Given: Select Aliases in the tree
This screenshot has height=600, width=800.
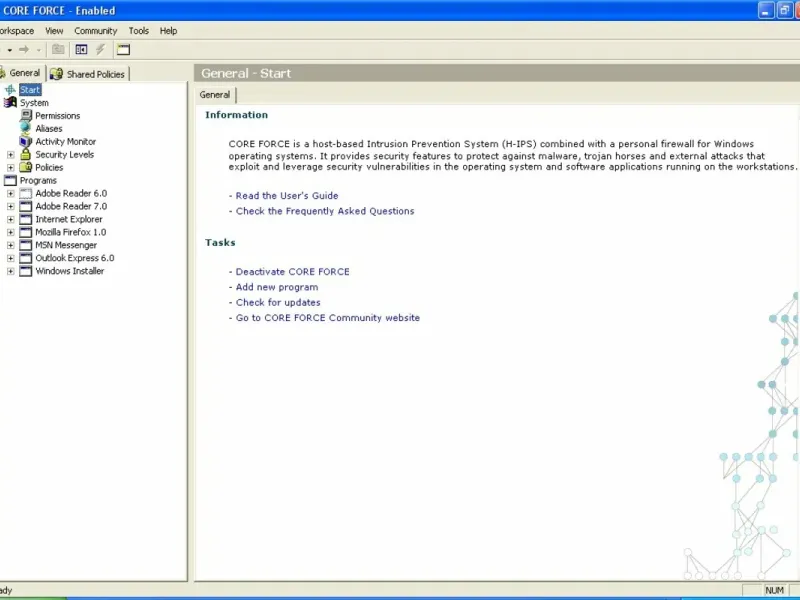Looking at the screenshot, I should [49, 129].
